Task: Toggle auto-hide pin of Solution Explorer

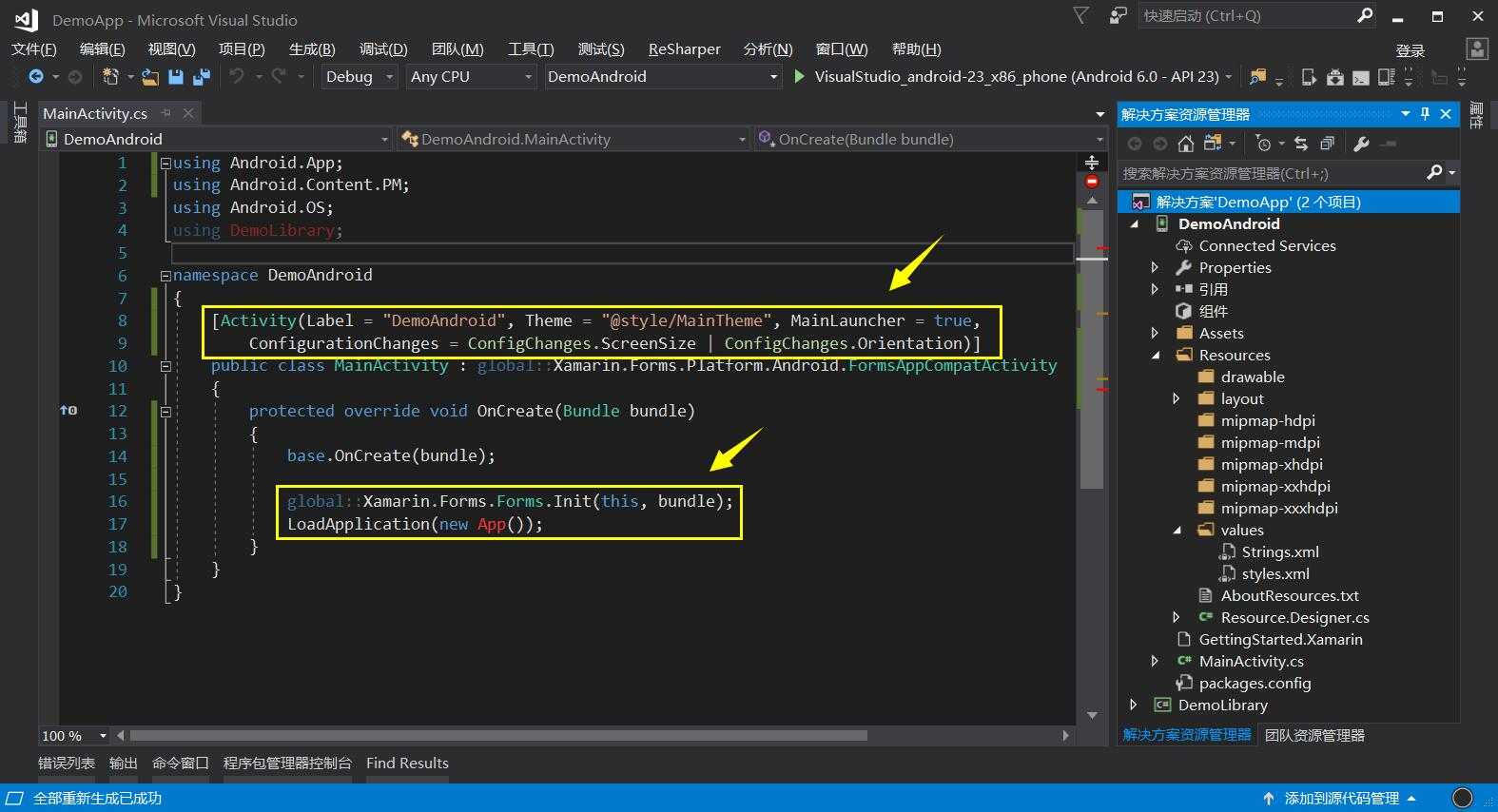Action: (x=1425, y=114)
